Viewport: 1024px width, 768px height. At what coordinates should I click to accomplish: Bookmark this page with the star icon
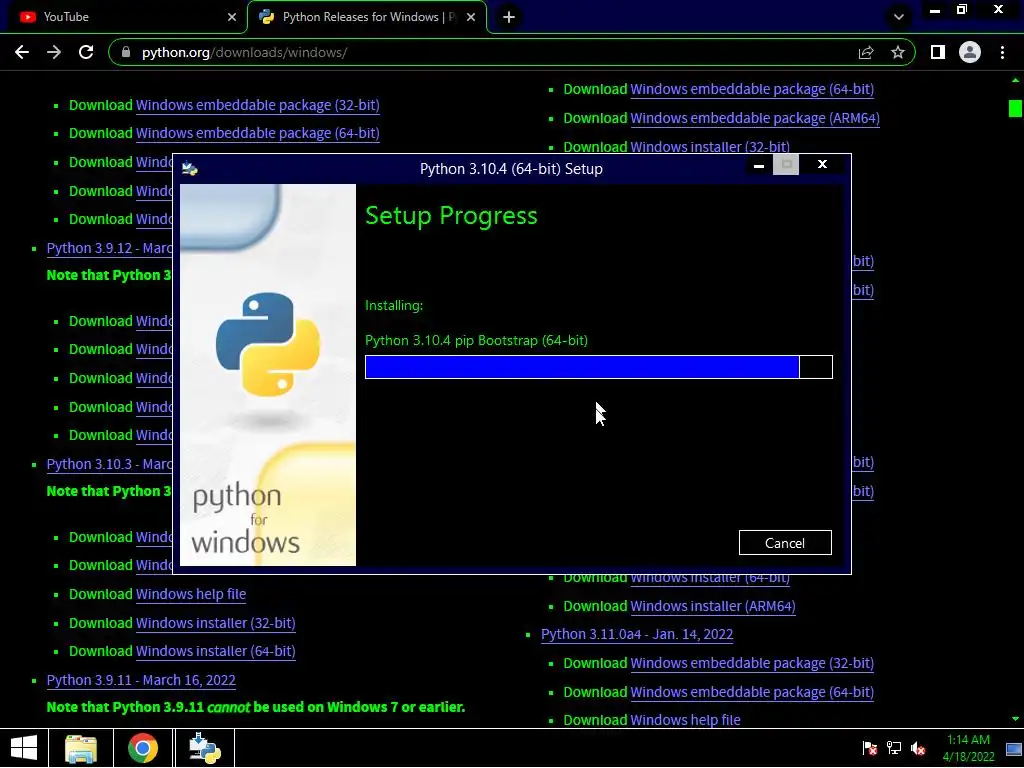(898, 52)
